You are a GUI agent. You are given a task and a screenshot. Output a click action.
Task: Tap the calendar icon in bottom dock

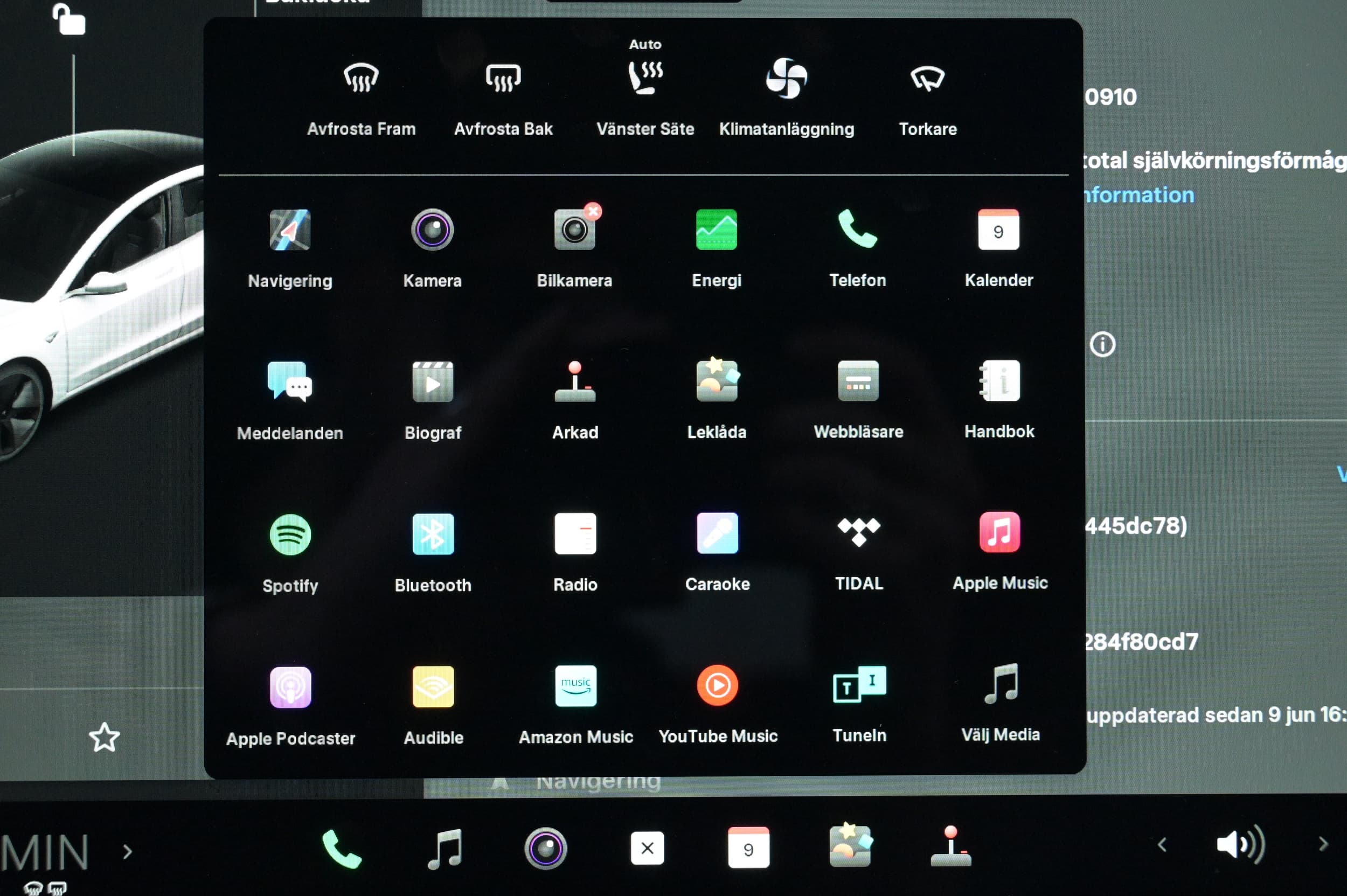click(x=748, y=848)
